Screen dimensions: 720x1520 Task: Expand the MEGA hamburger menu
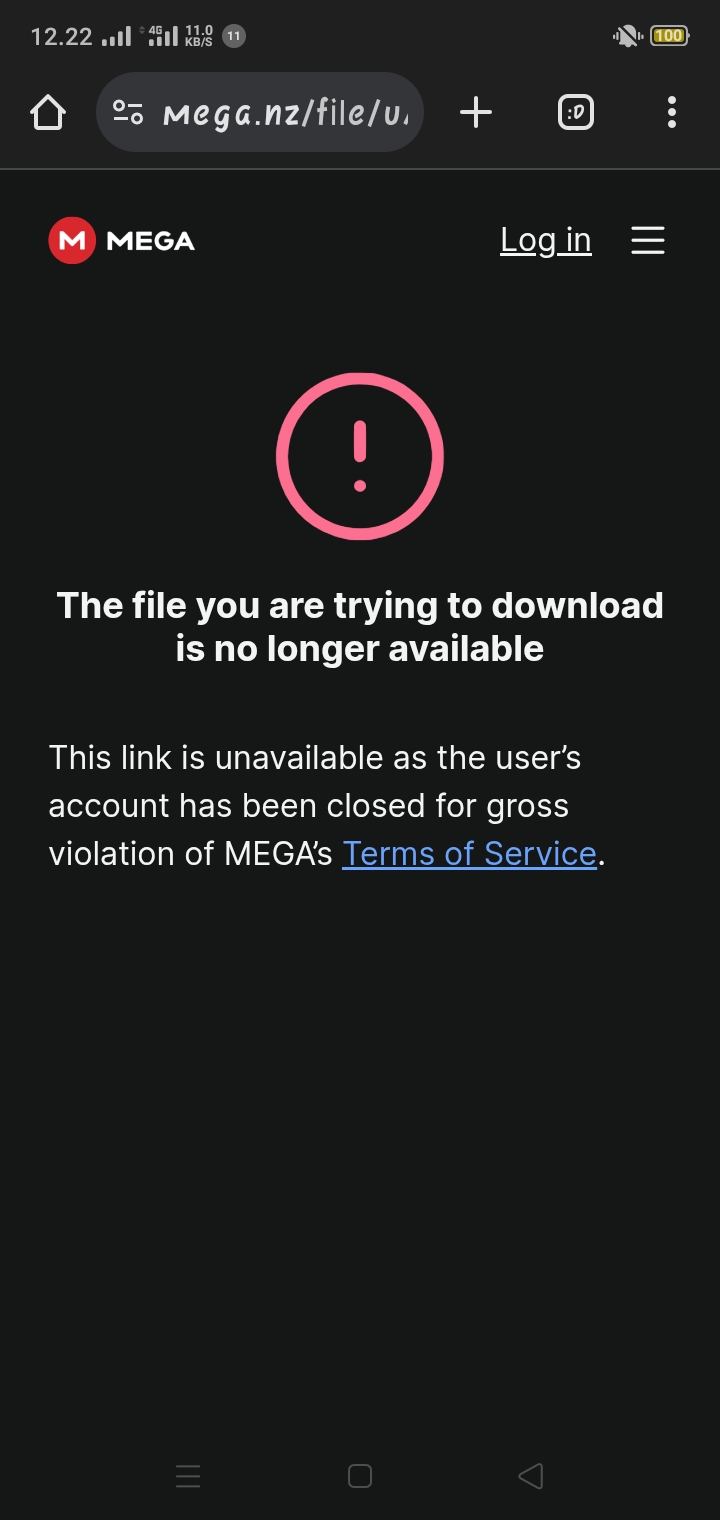coord(648,240)
